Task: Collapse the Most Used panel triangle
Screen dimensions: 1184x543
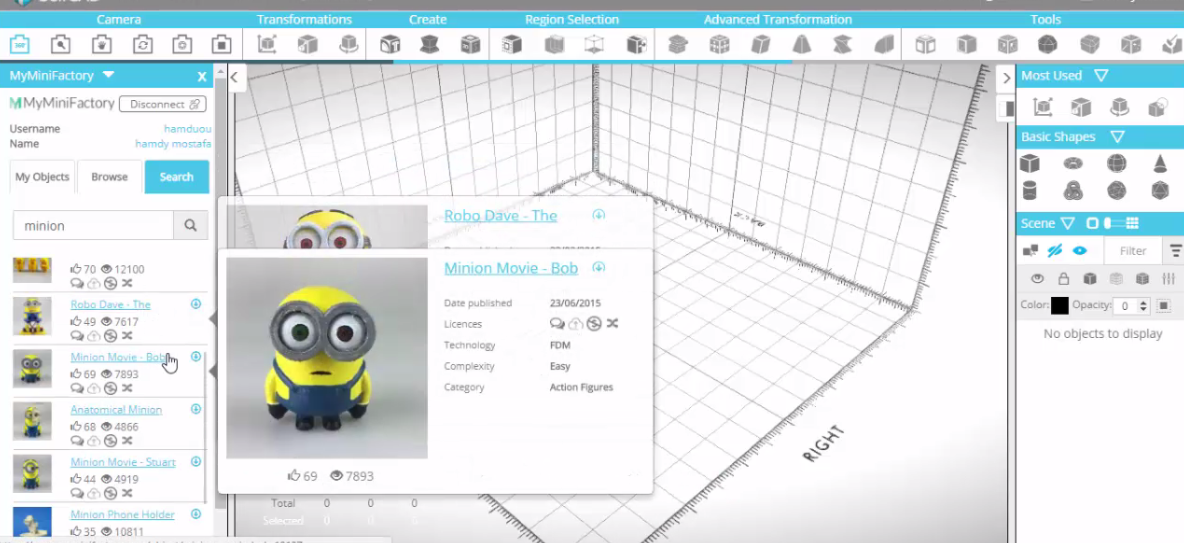Action: pyautogui.click(x=1101, y=76)
